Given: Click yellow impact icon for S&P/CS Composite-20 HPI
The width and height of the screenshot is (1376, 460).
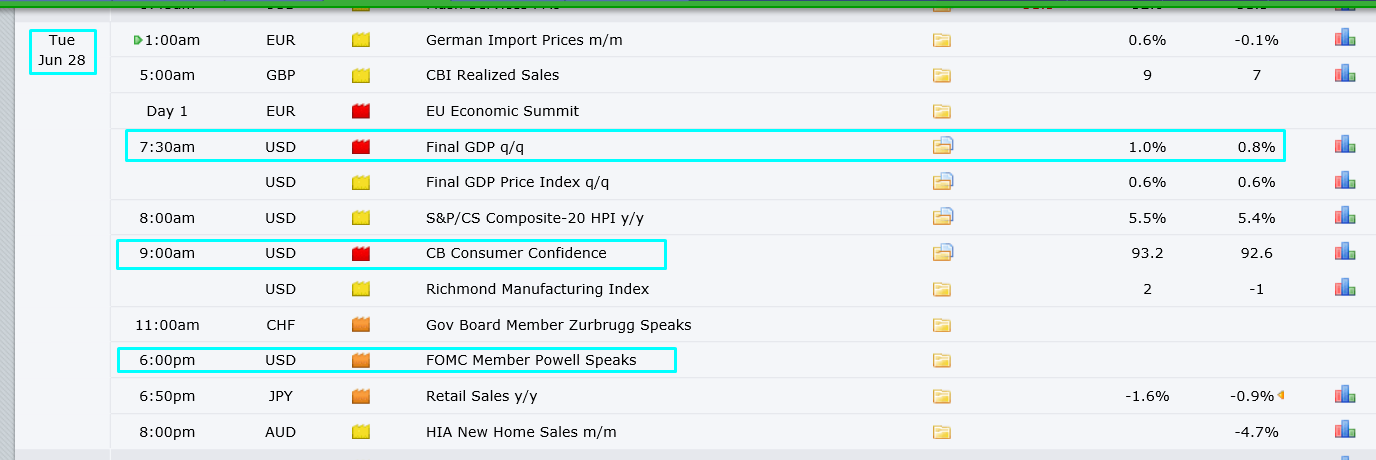Looking at the screenshot, I should (361, 218).
